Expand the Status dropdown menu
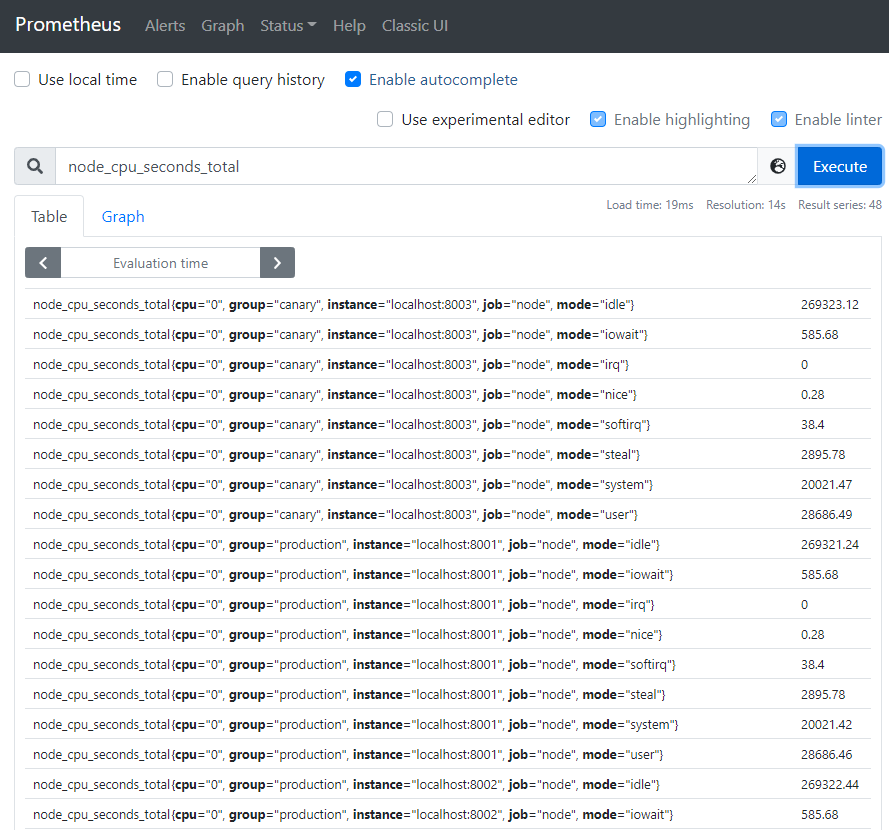889x830 pixels. [x=288, y=26]
